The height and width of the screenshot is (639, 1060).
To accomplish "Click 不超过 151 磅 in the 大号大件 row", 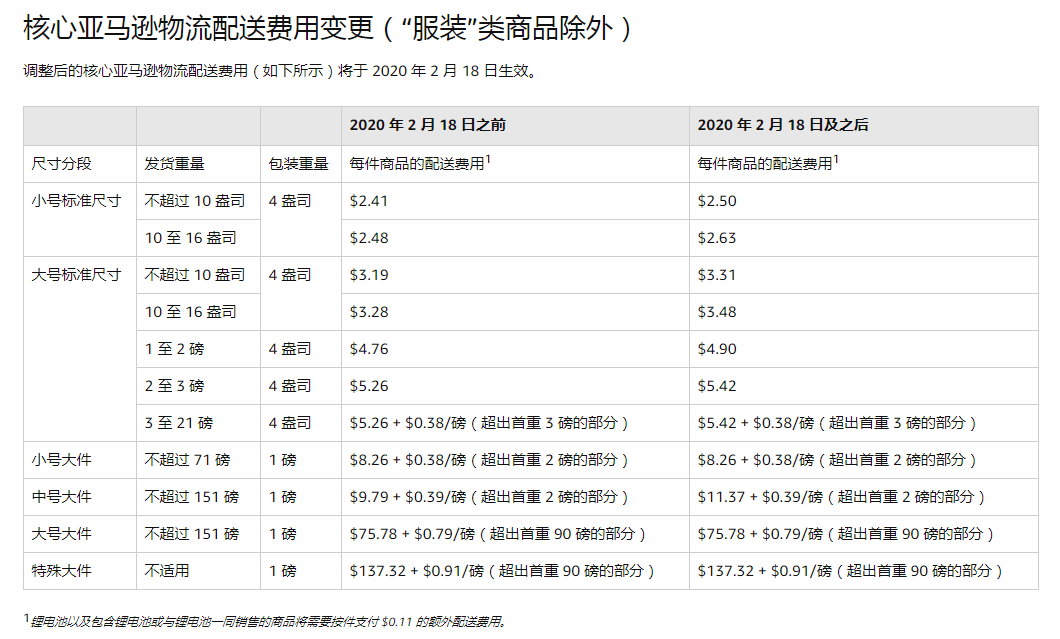I will [x=192, y=534].
